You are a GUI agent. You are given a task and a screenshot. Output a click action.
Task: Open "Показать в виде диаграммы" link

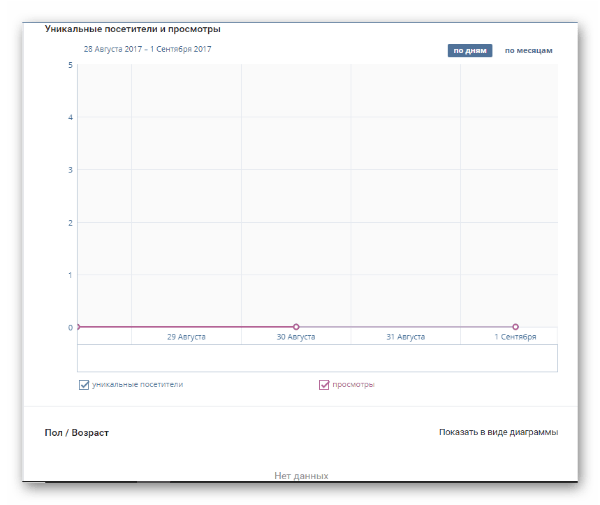[498, 432]
